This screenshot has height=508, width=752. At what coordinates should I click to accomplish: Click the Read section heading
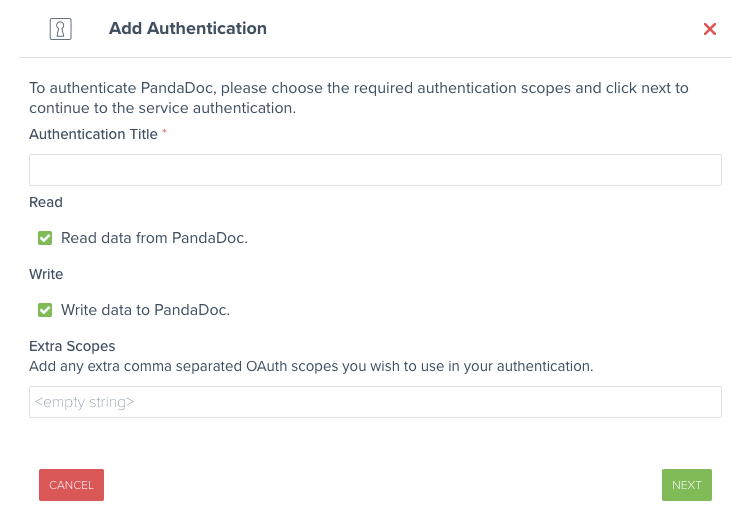46,202
